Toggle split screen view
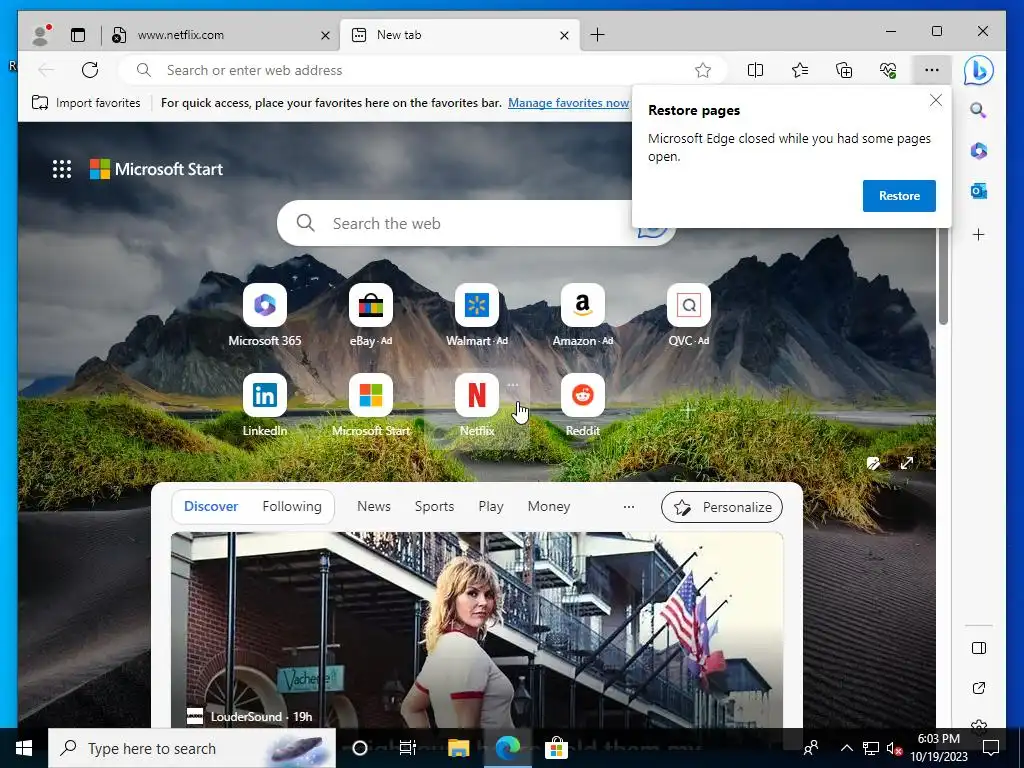Image resolution: width=1024 pixels, height=768 pixels. pyautogui.click(x=755, y=70)
